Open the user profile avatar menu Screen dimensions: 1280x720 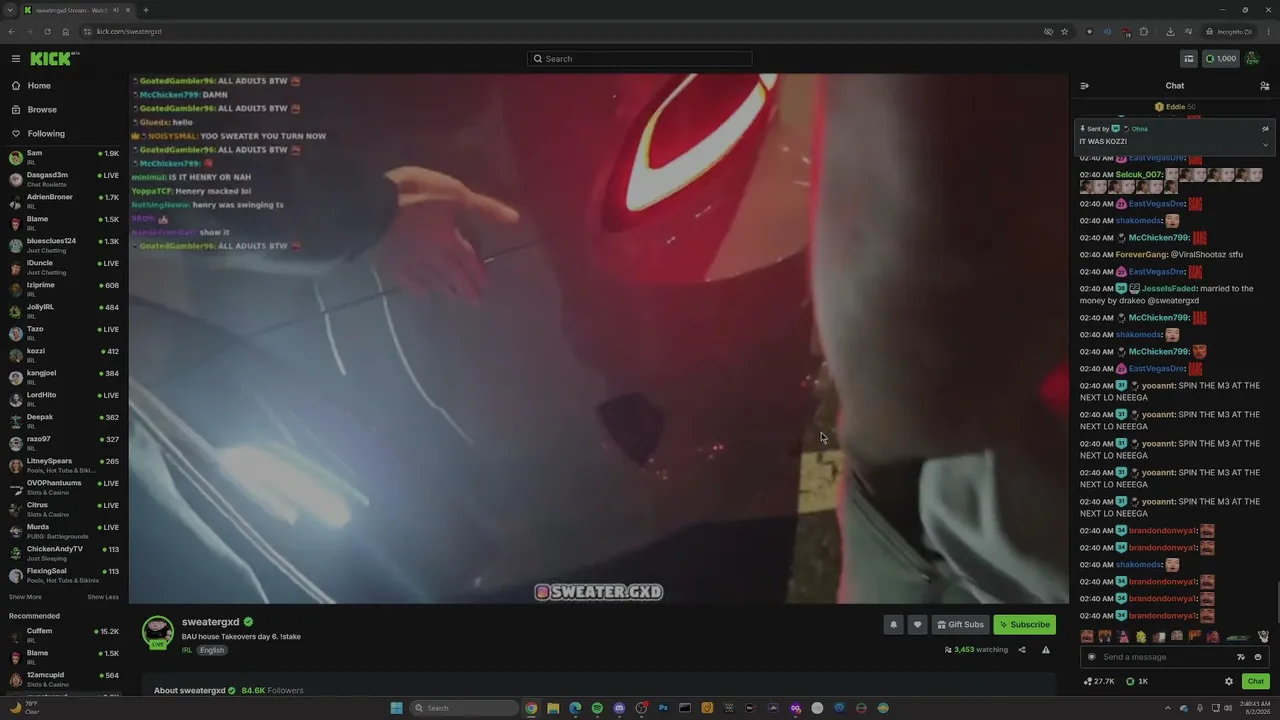[1252, 59]
